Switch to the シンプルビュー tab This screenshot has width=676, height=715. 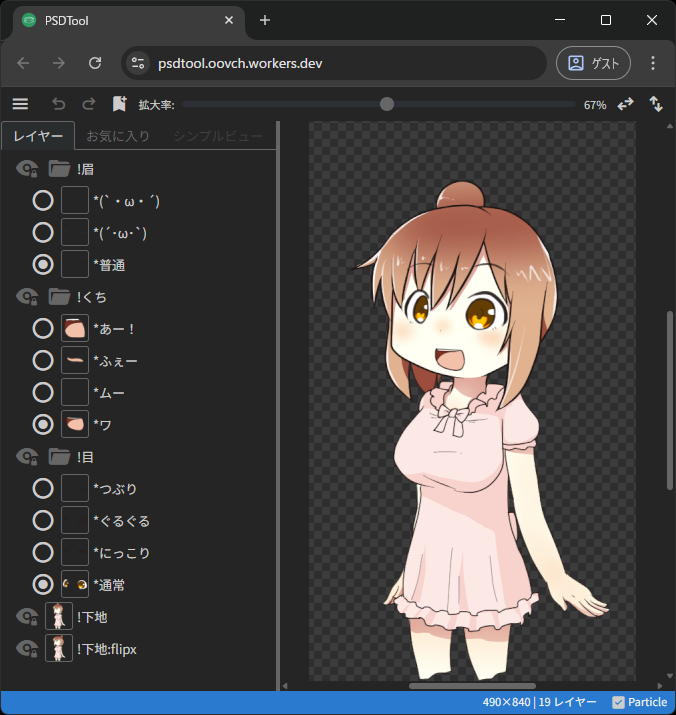[218, 136]
